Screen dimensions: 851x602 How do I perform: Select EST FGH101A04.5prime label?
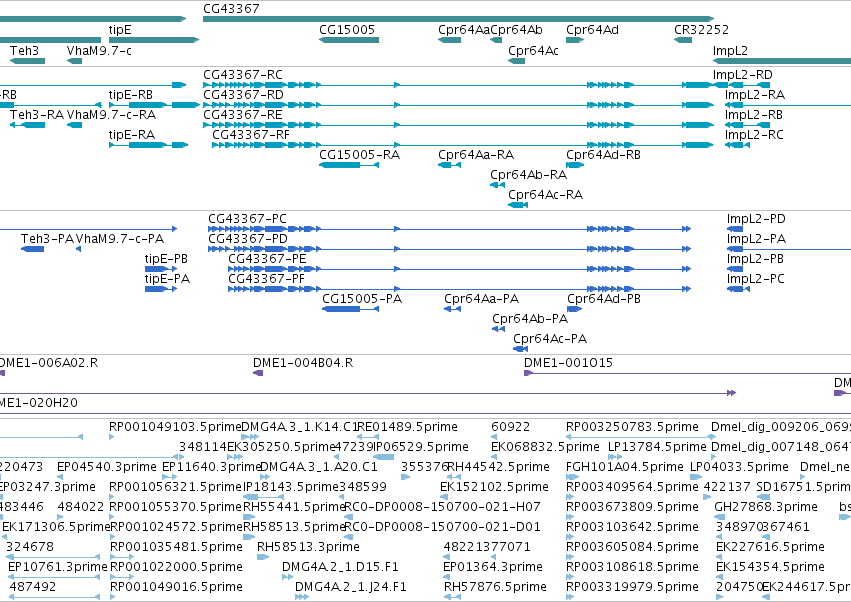tap(625, 467)
